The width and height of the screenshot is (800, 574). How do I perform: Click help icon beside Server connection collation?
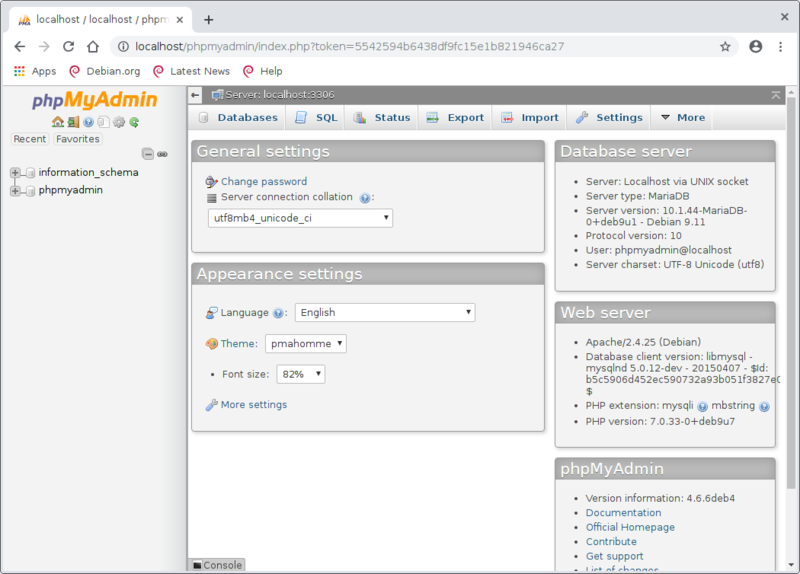tap(365, 198)
